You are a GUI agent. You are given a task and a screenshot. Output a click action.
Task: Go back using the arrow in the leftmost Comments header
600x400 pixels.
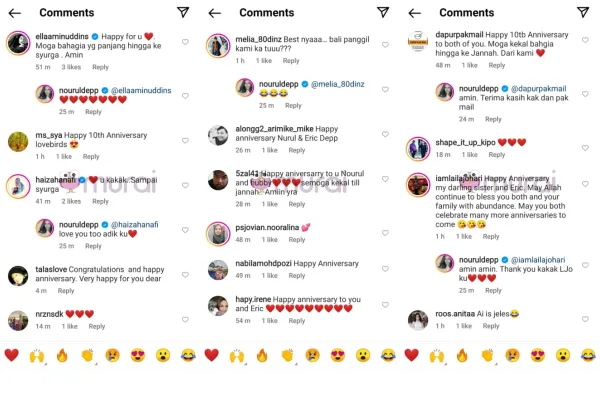(x=15, y=13)
